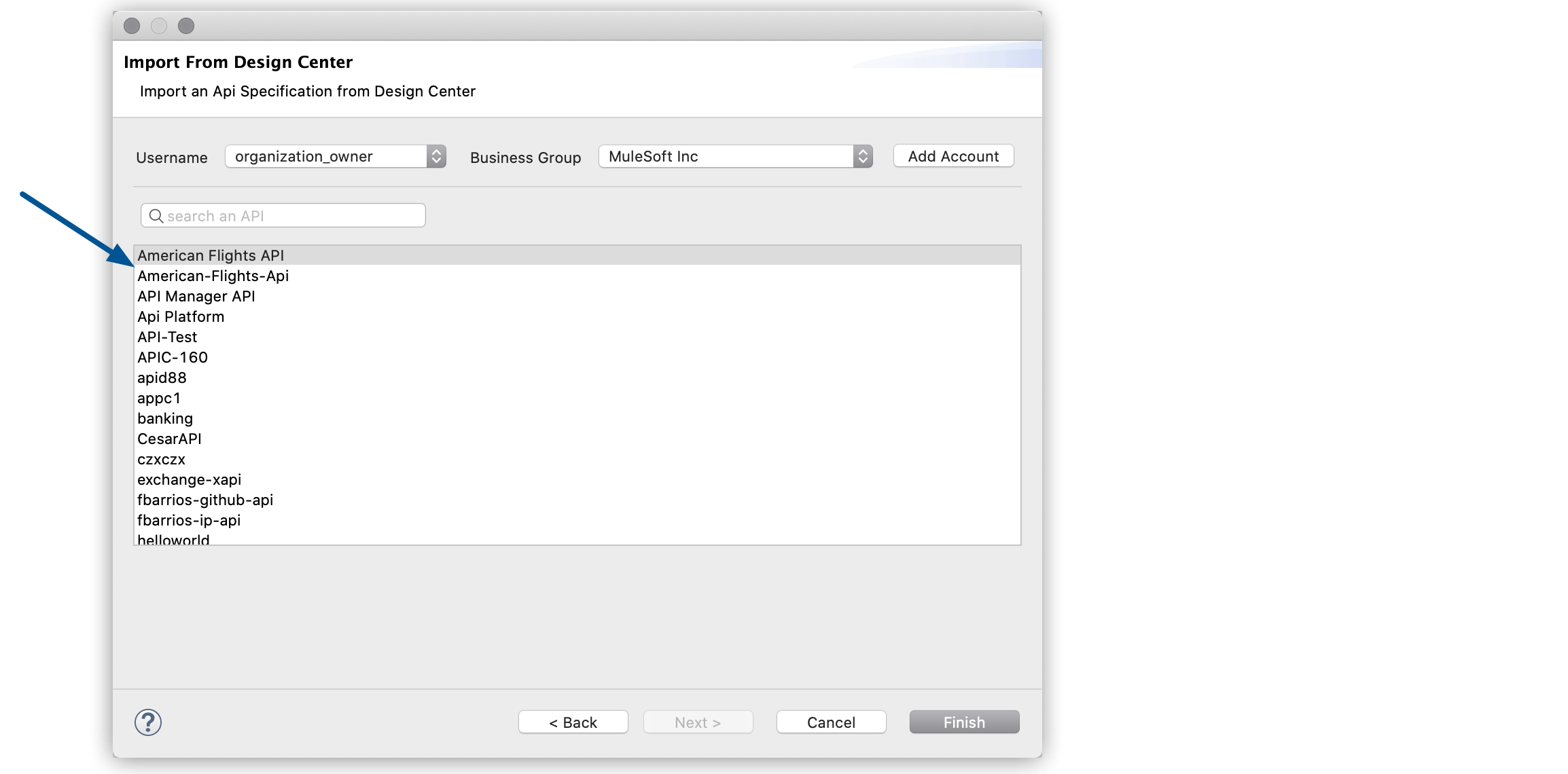Click the Cancel button

click(x=830, y=722)
